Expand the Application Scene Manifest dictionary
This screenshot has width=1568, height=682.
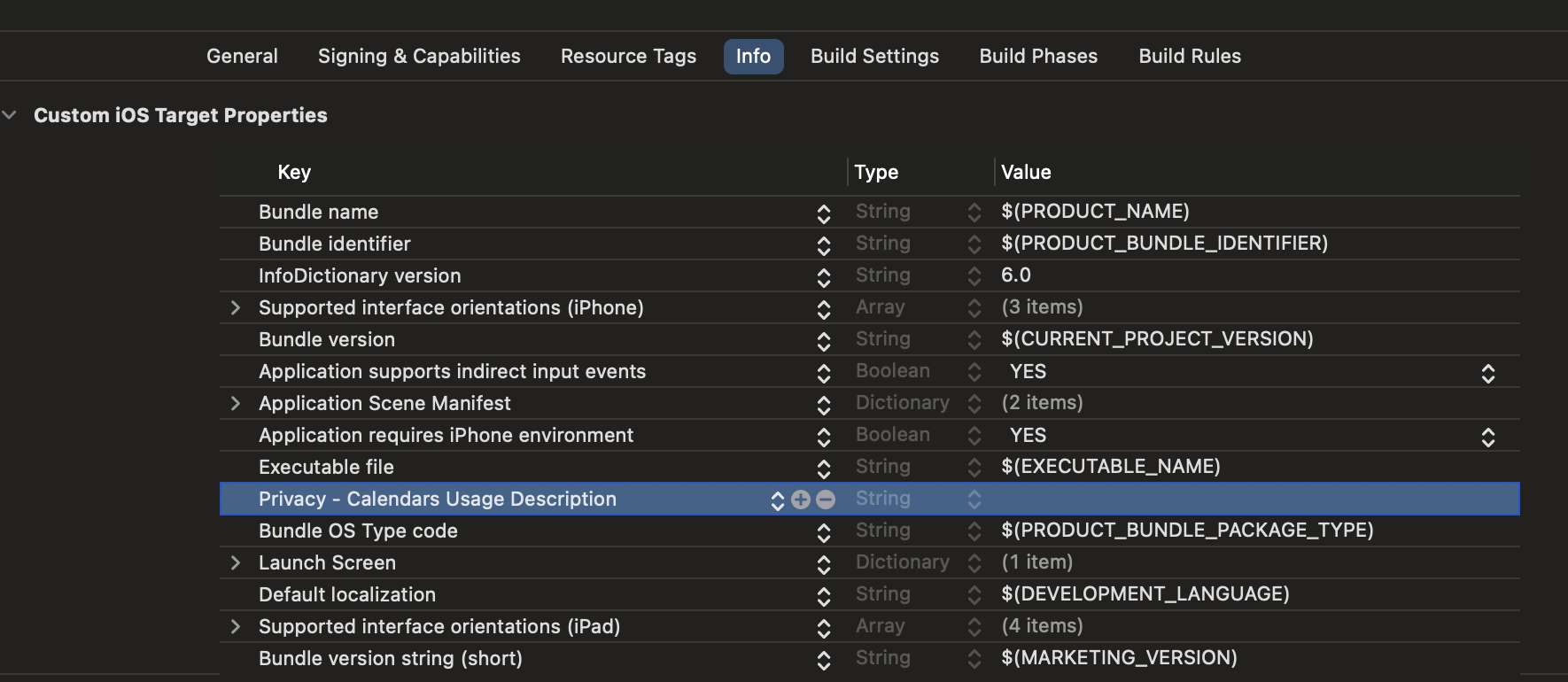pyautogui.click(x=236, y=404)
